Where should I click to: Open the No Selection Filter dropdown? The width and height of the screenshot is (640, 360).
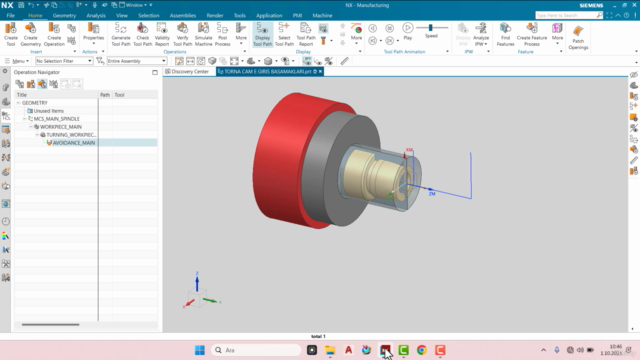[64, 61]
